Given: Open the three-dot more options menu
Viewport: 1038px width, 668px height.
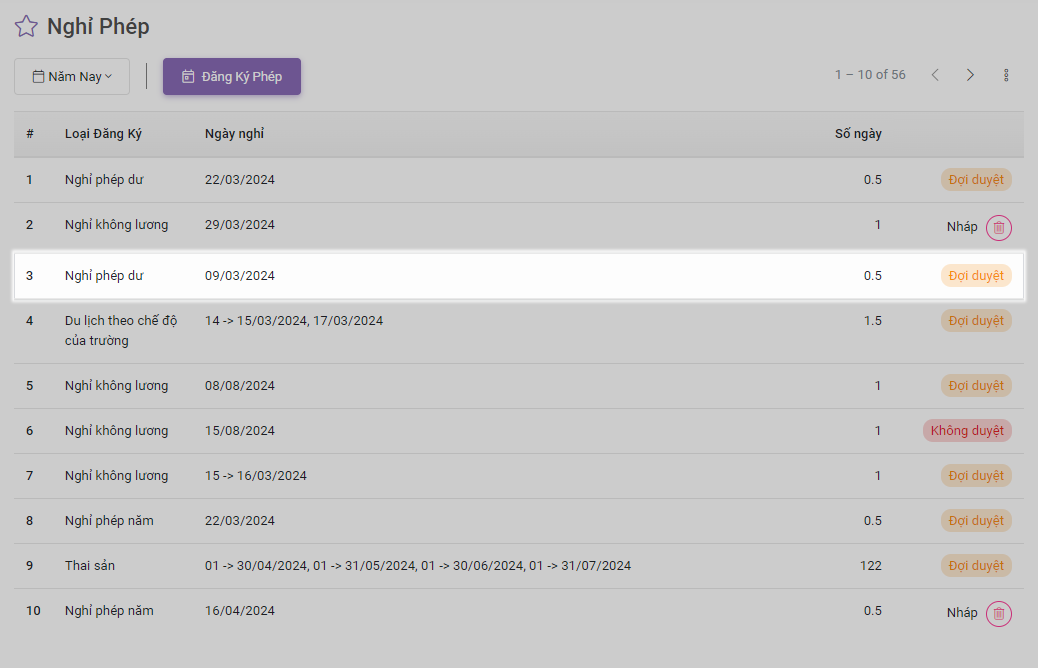Looking at the screenshot, I should [1006, 75].
